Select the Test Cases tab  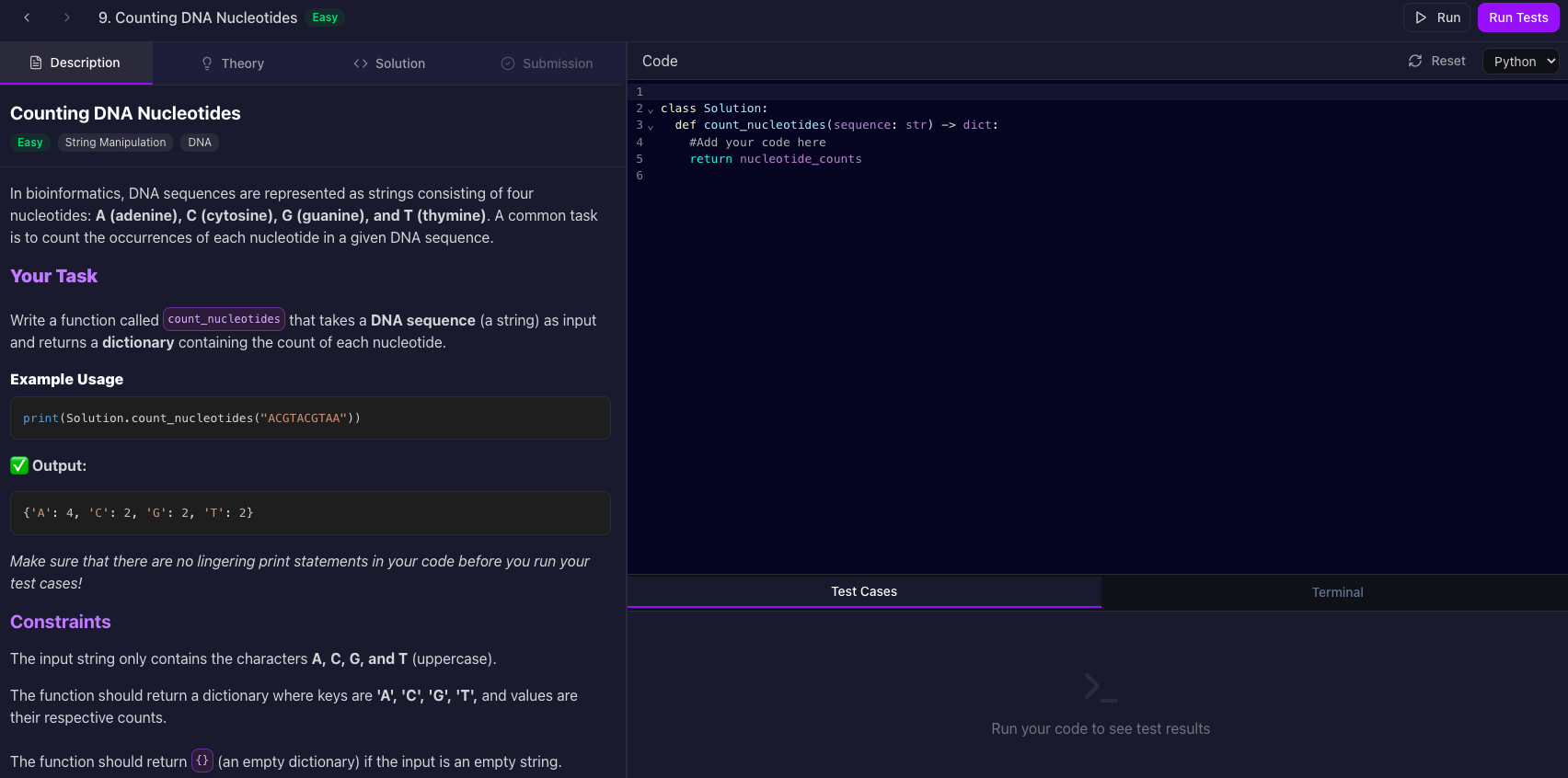(864, 591)
